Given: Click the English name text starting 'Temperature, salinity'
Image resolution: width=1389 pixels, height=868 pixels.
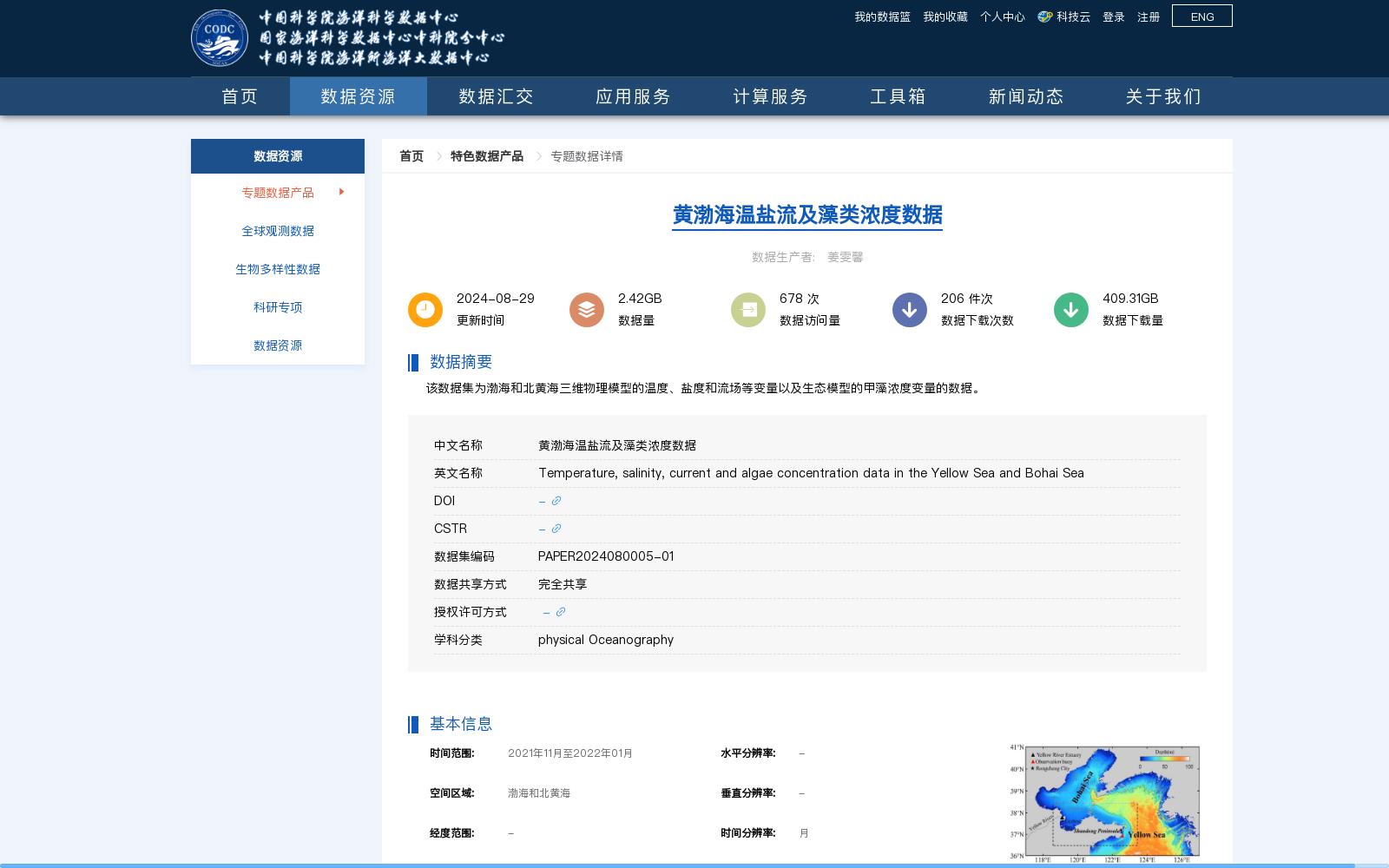Looking at the screenshot, I should [x=811, y=473].
